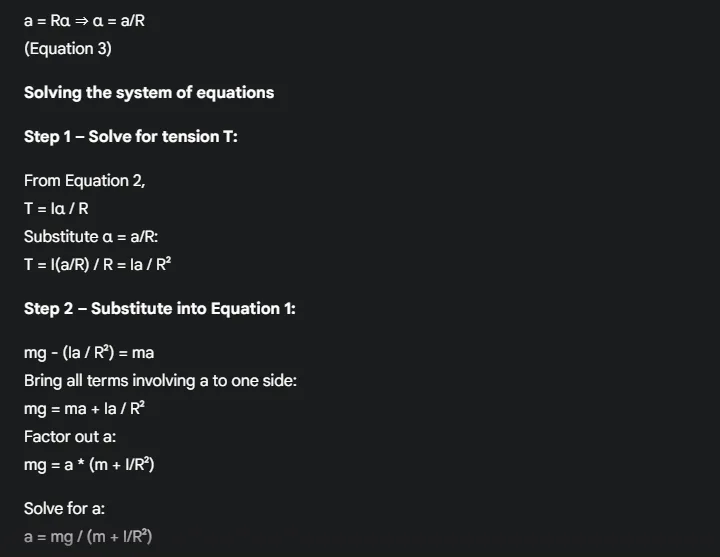Click the 'mg = a * (m + I/R²)' equation

point(89,465)
